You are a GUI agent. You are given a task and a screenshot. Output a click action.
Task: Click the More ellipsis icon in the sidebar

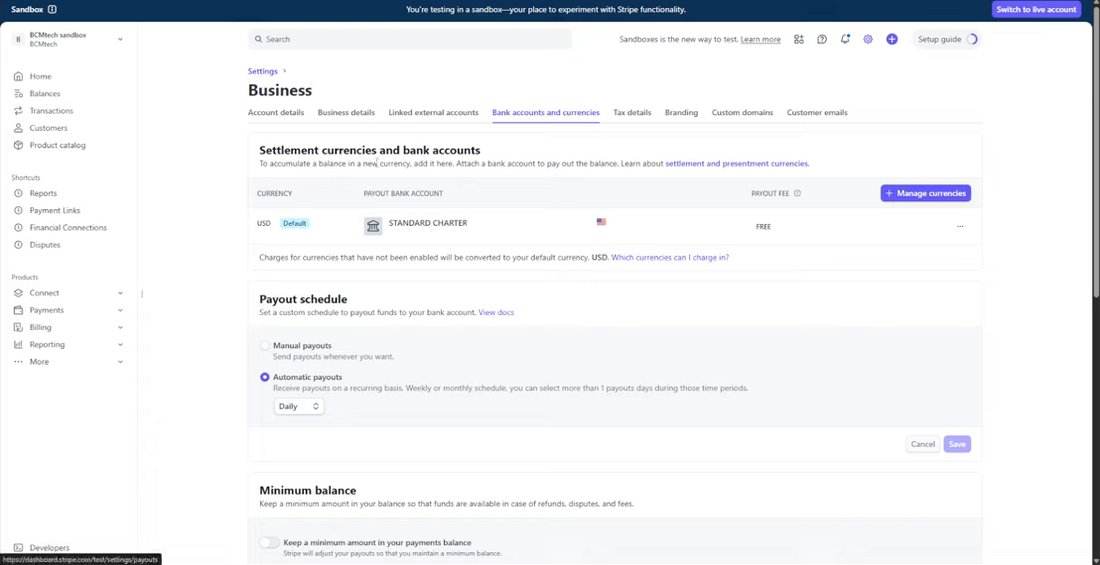pyautogui.click(x=18, y=361)
